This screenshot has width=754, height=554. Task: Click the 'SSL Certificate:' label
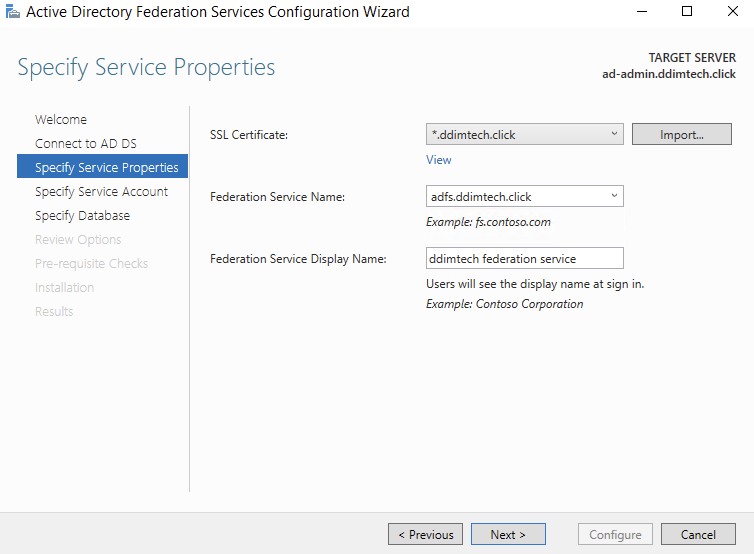249,135
